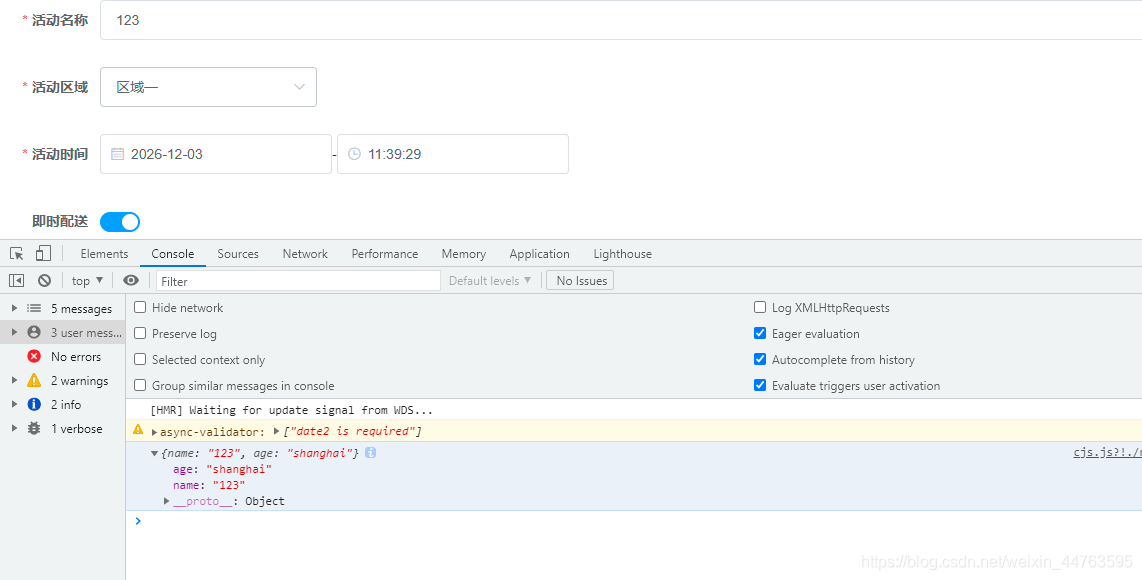
Task: Switch to the Network tab
Action: pos(305,254)
